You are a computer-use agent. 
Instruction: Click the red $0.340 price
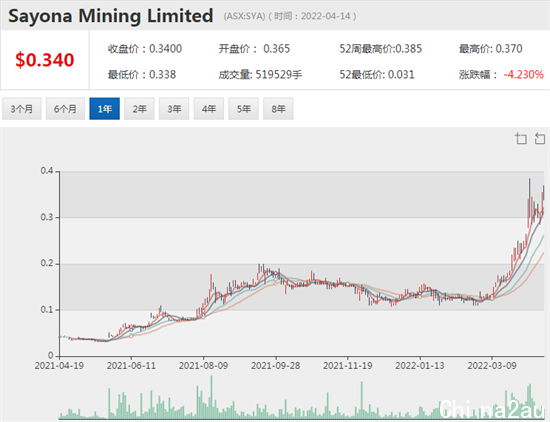pos(45,60)
